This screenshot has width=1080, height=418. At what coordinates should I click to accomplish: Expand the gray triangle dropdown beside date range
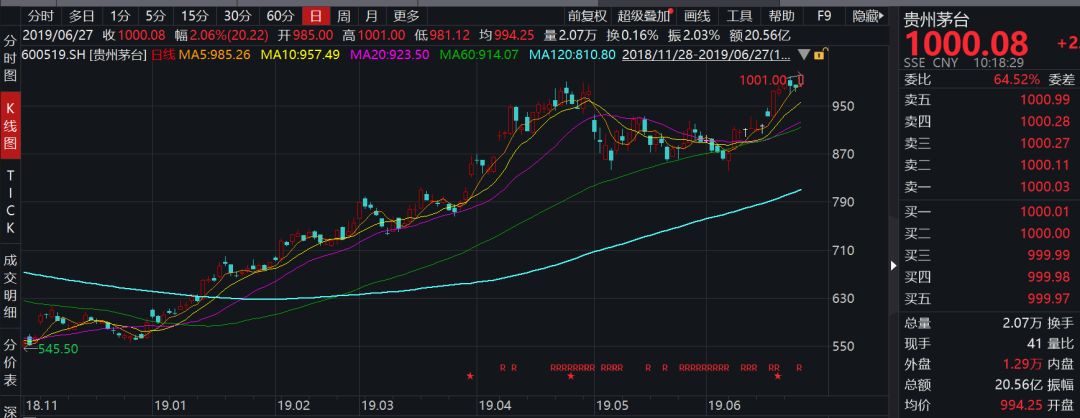coord(804,54)
